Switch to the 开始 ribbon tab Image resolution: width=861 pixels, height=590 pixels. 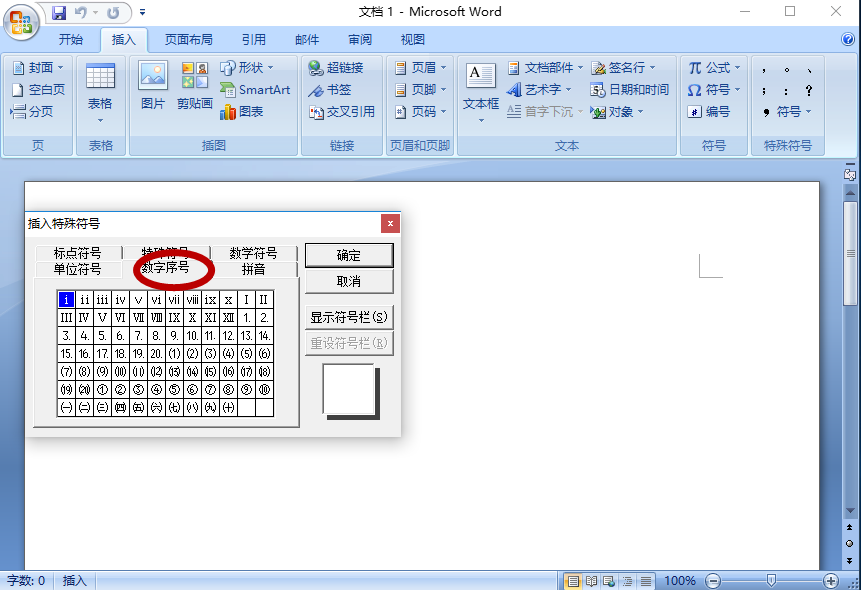click(71, 40)
